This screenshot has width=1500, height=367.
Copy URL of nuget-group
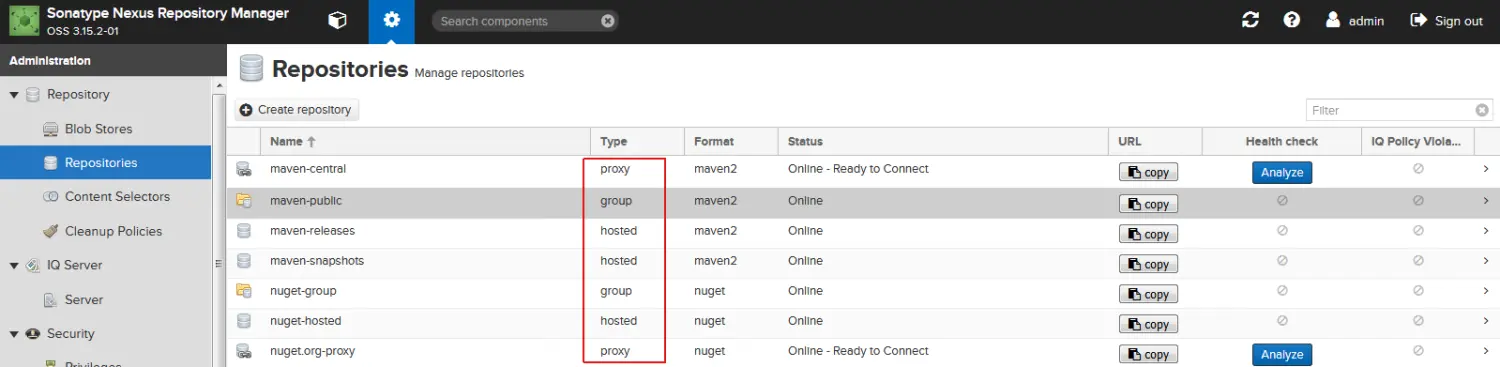pos(1148,294)
